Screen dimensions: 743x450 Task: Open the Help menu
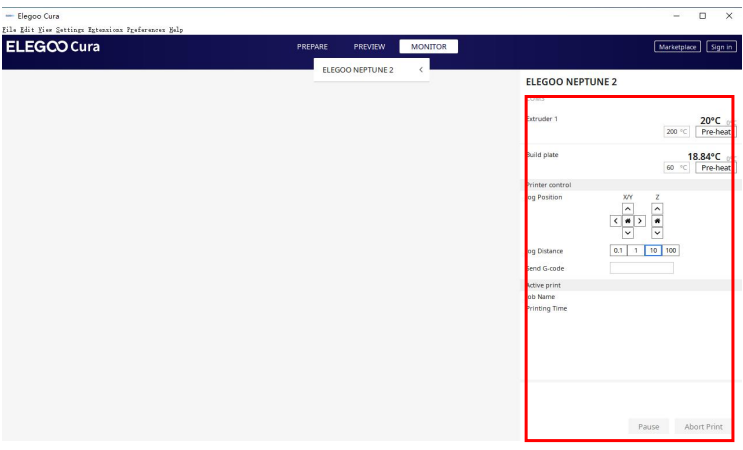(176, 29)
